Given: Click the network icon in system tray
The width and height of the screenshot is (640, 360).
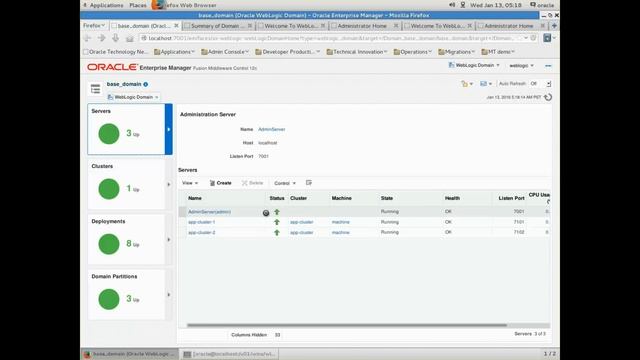Looking at the screenshot, I should pos(463,5).
